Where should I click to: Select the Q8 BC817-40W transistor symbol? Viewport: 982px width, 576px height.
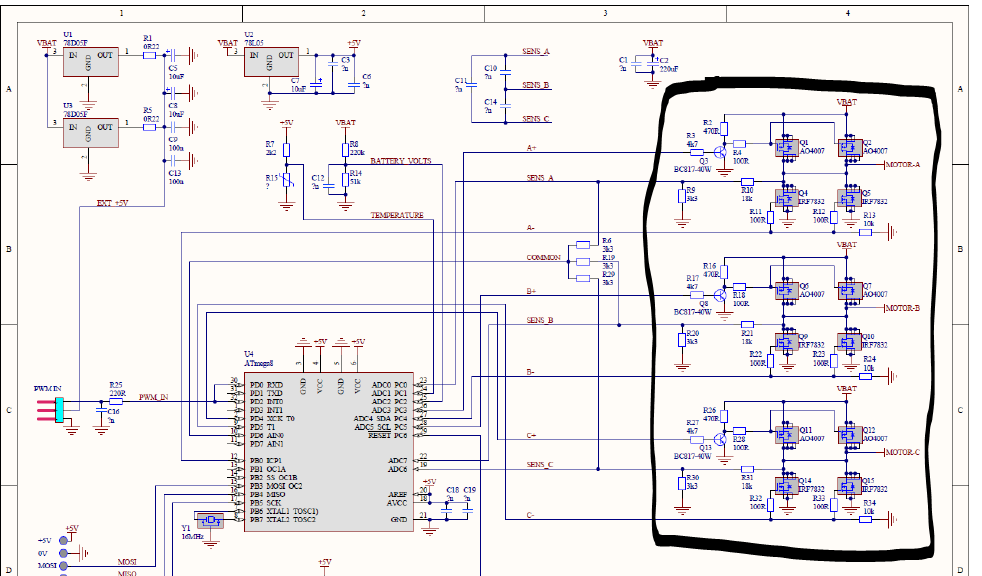tap(721, 295)
